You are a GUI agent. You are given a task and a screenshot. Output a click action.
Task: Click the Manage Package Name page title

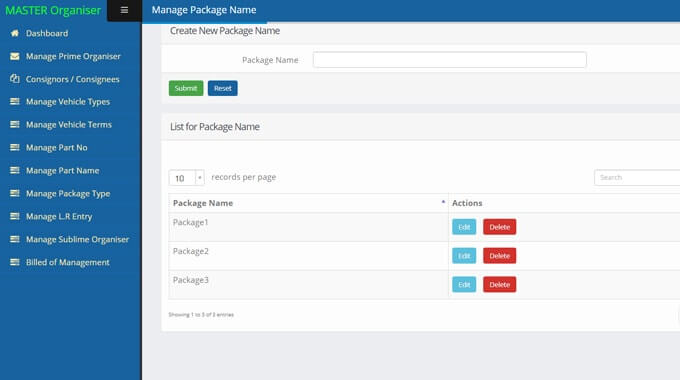(x=204, y=10)
